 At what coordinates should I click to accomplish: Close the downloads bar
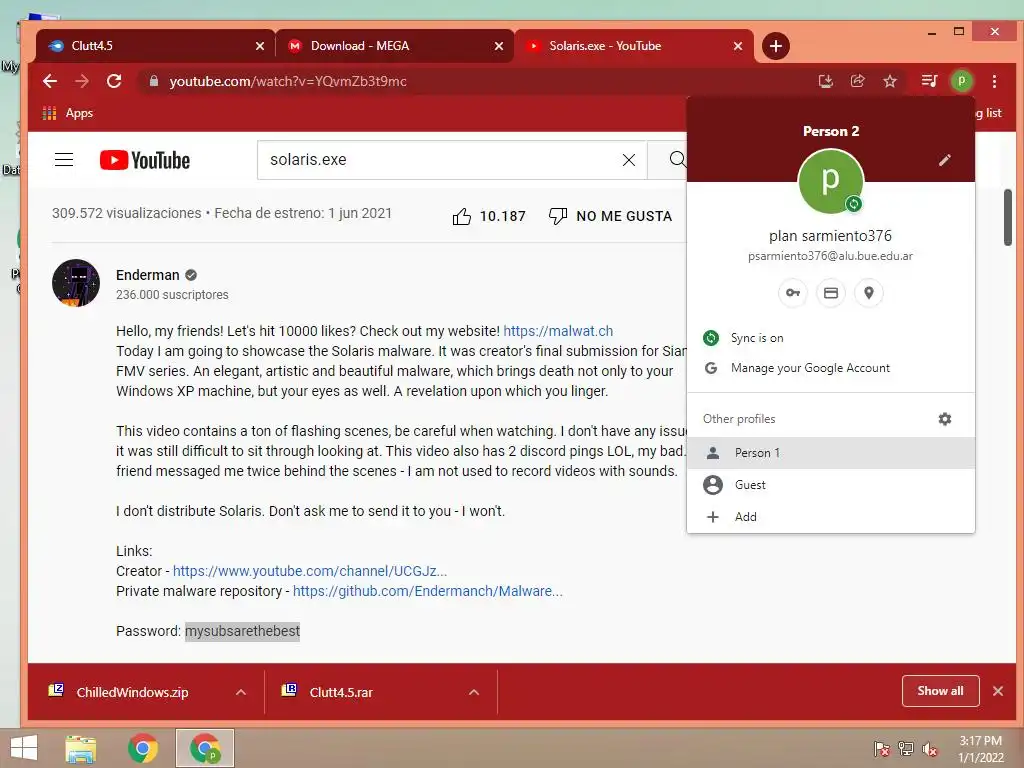(998, 691)
